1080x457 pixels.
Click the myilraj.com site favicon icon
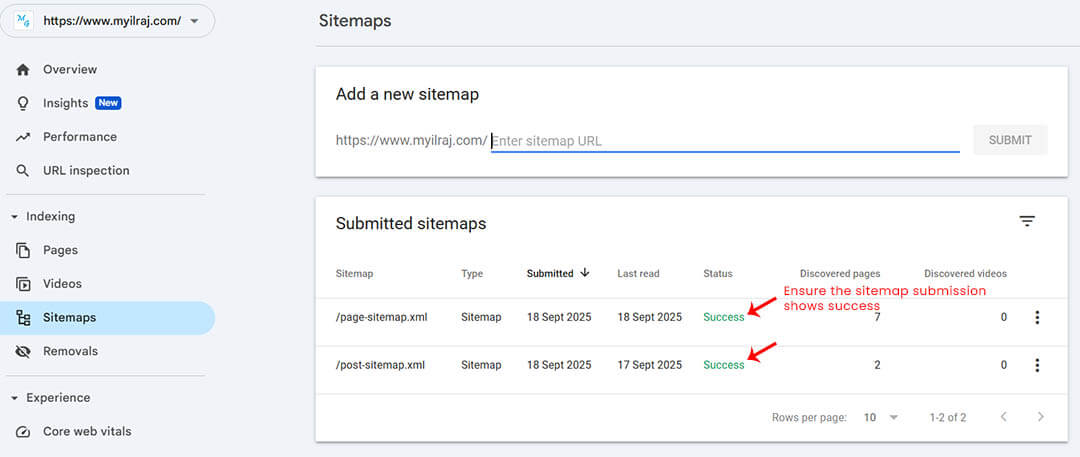(x=23, y=21)
